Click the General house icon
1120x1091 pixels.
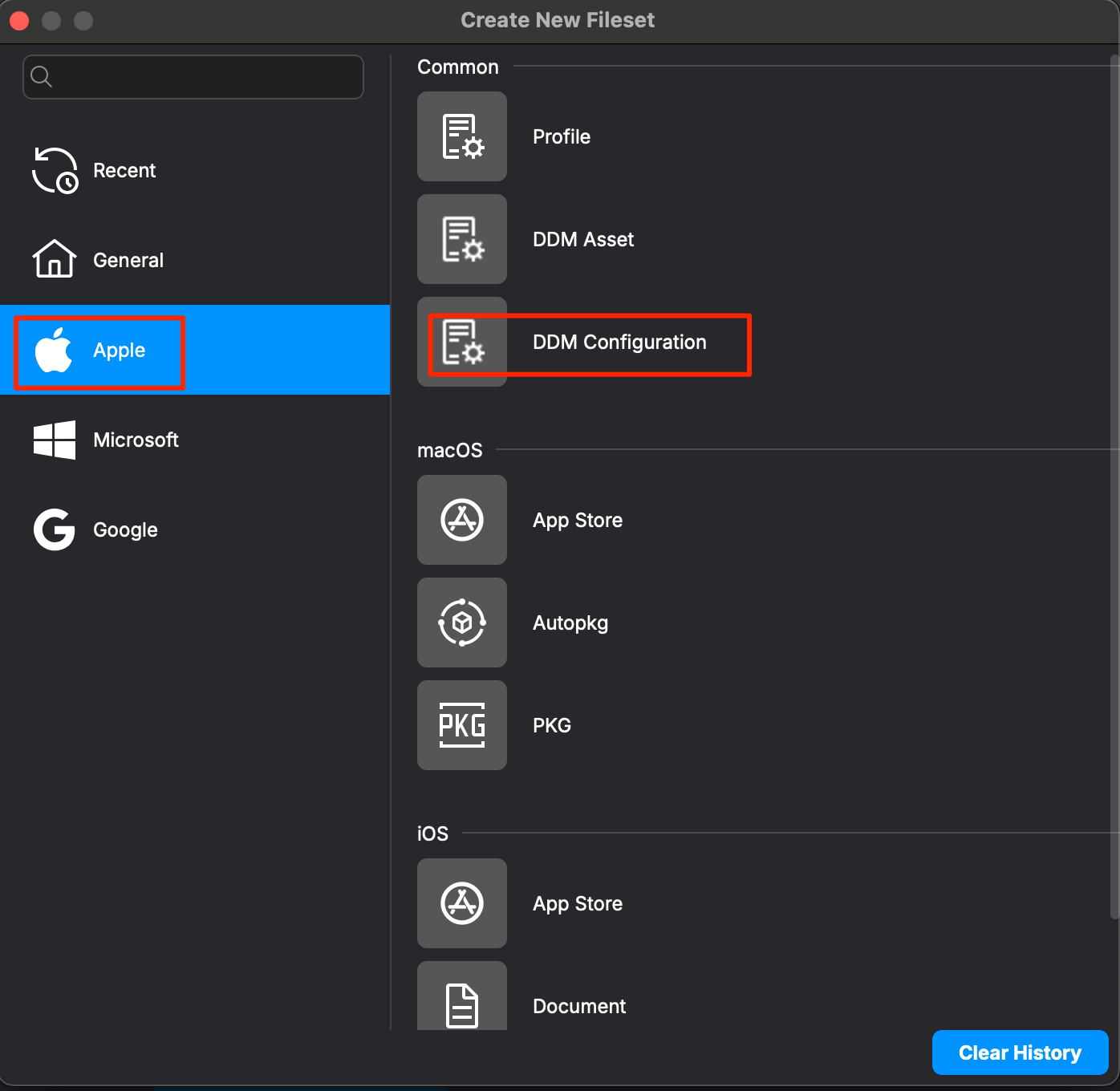pos(55,259)
